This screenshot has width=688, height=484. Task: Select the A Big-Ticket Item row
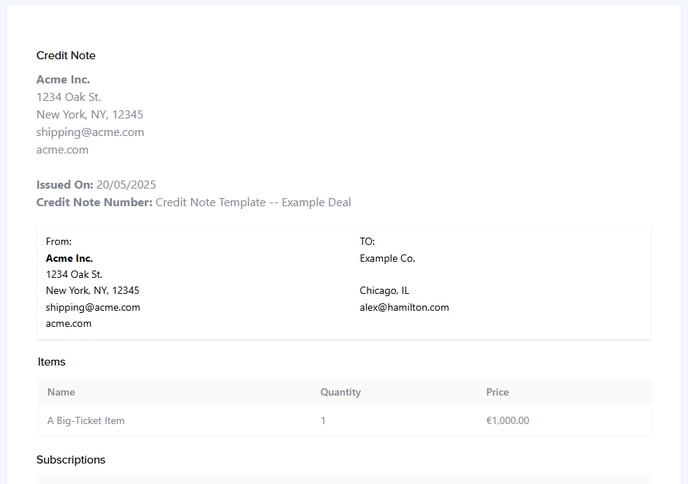pyautogui.click(x=86, y=420)
